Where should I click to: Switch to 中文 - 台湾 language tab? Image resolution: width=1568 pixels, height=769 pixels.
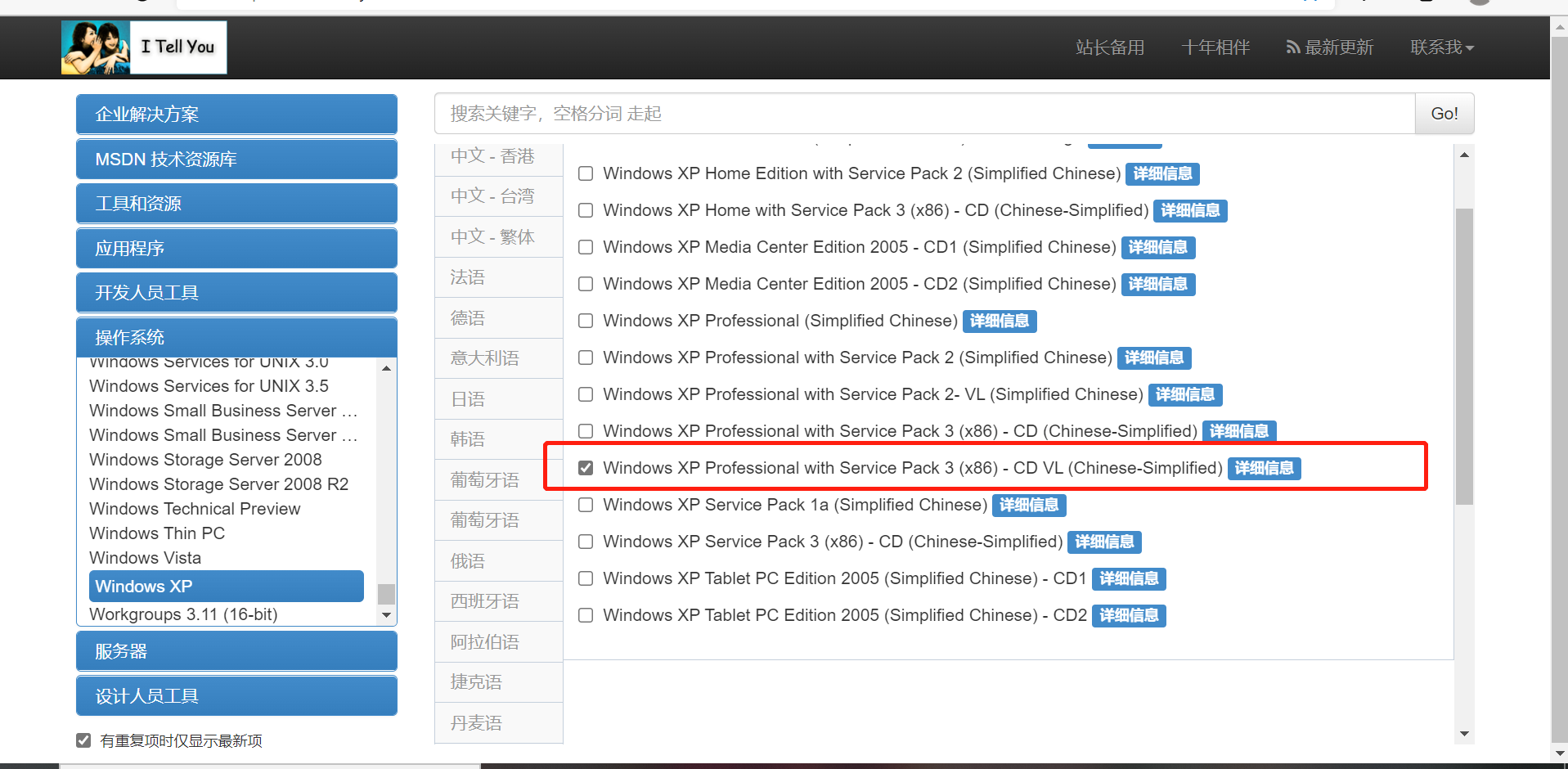(x=499, y=196)
